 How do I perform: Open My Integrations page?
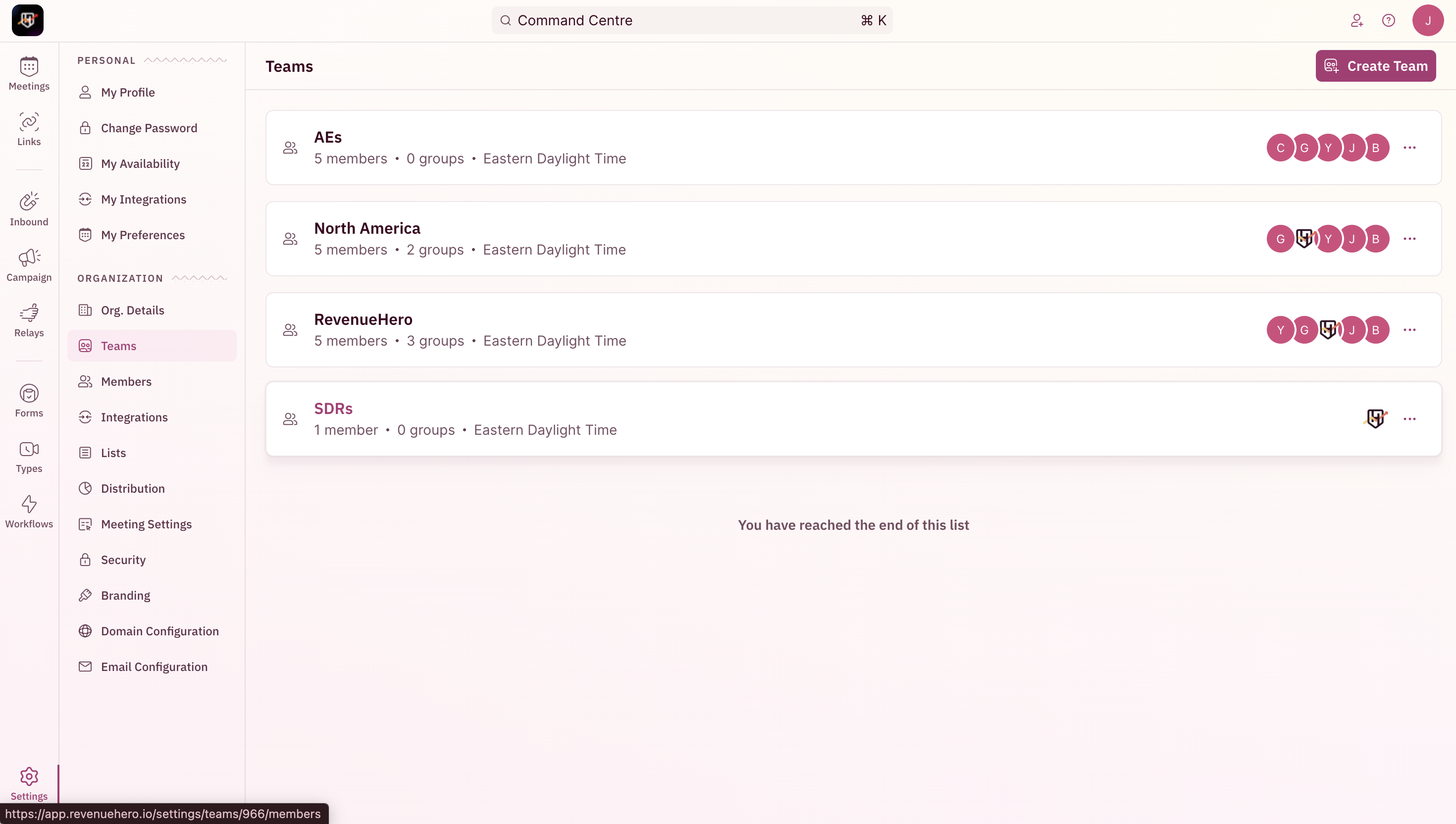[152, 199]
